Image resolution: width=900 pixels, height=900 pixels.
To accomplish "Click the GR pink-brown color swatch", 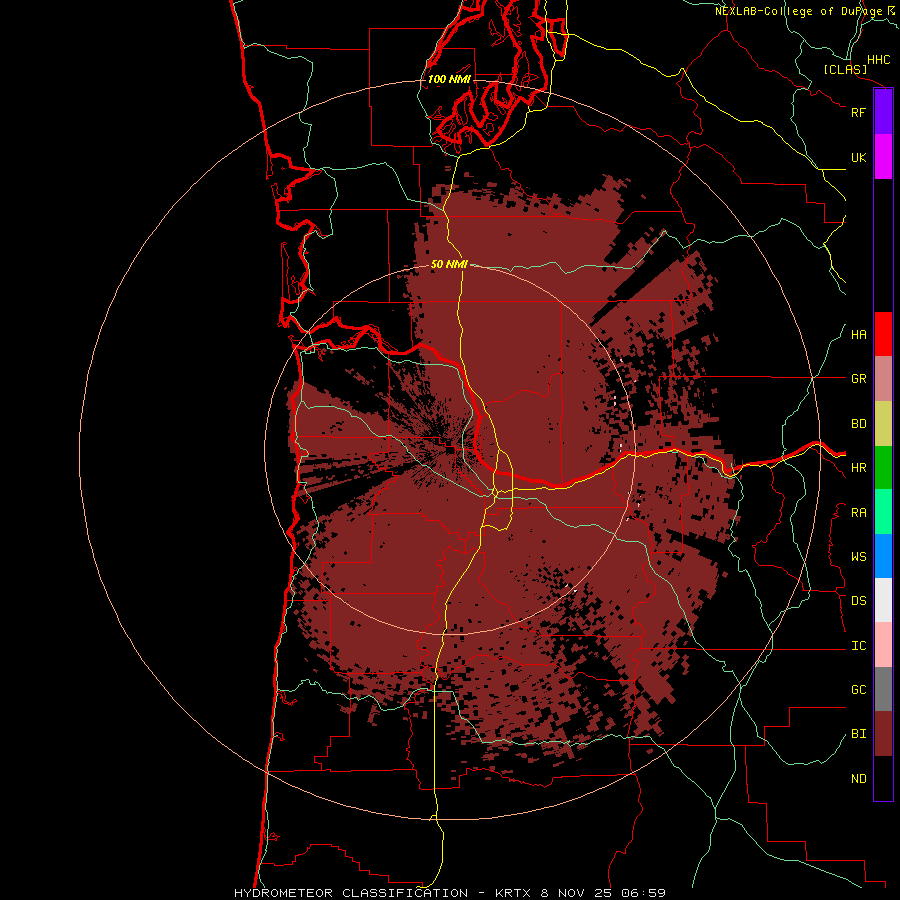I will tap(883, 379).
